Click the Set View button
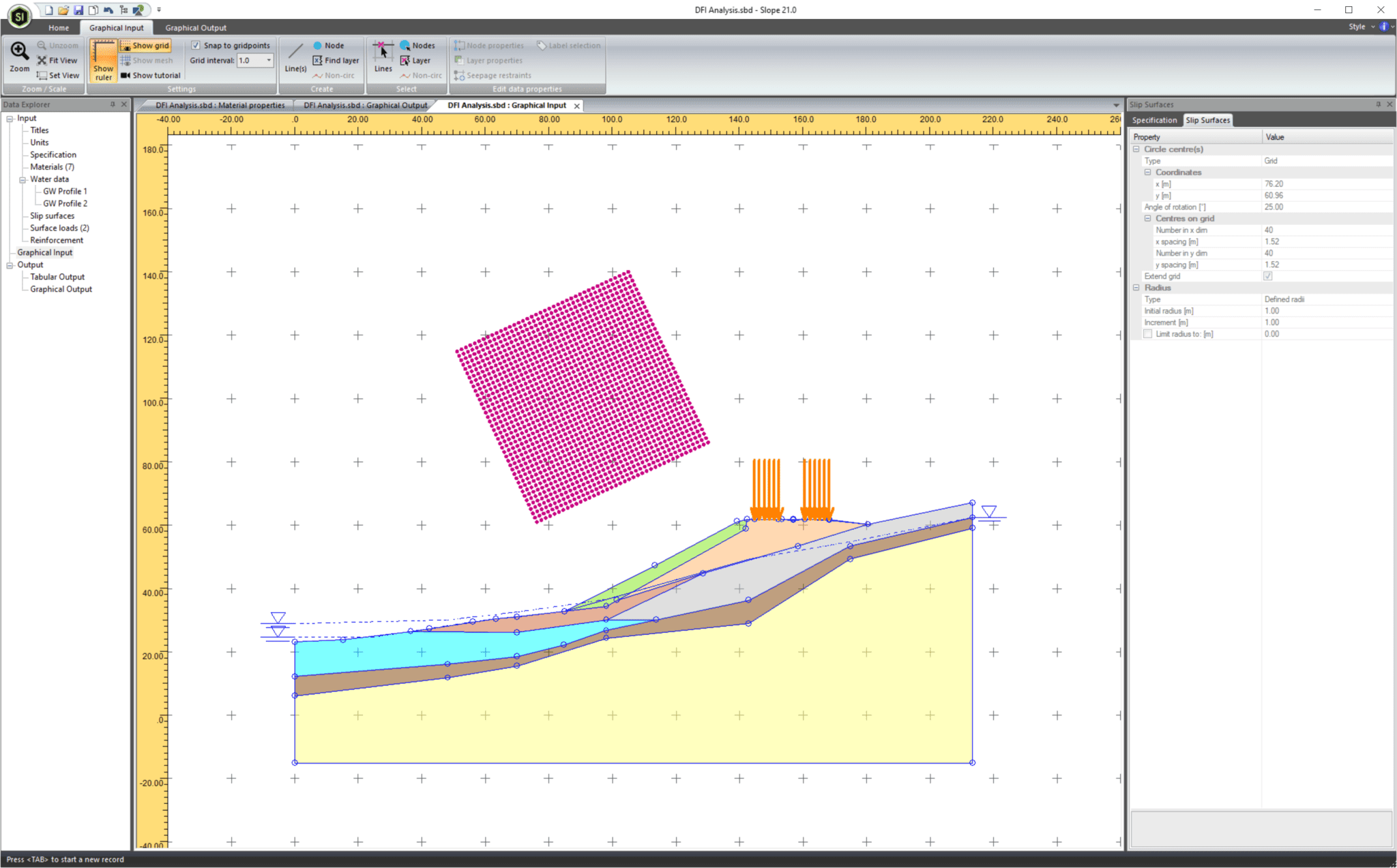 coord(58,75)
